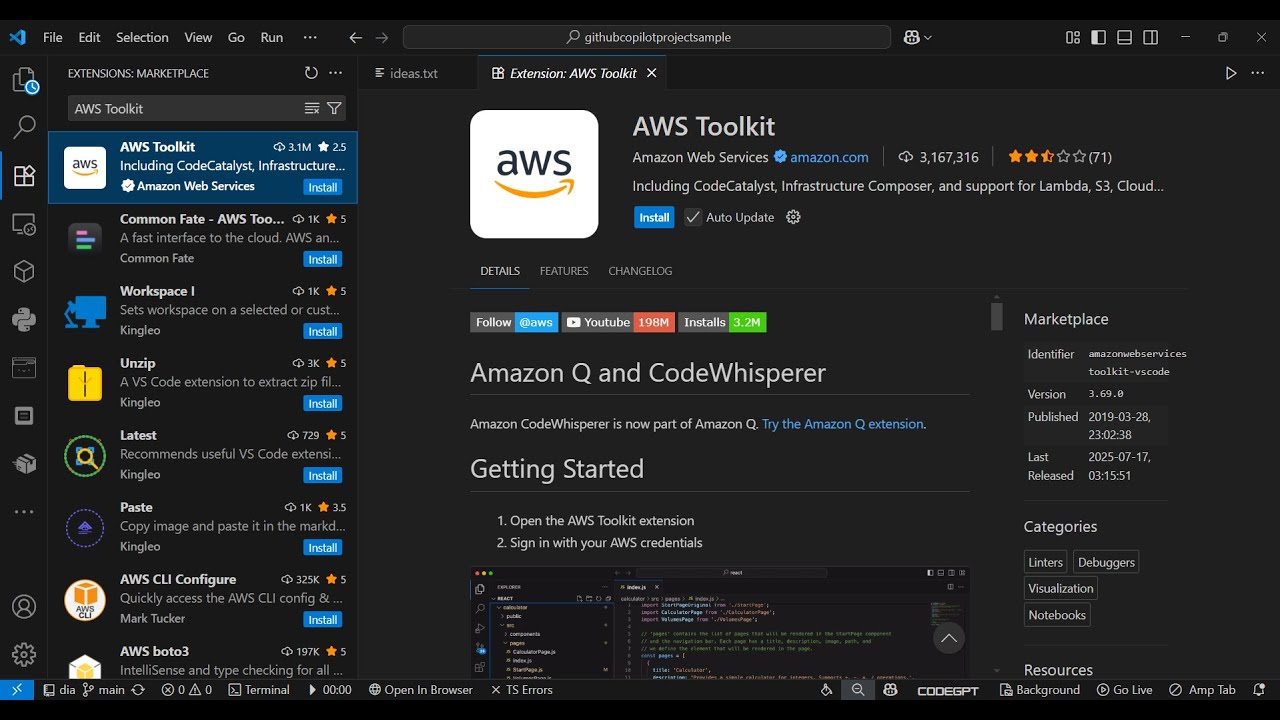Viewport: 1280px width, 720px height.
Task: Select the Visualization category
Action: point(1061,588)
